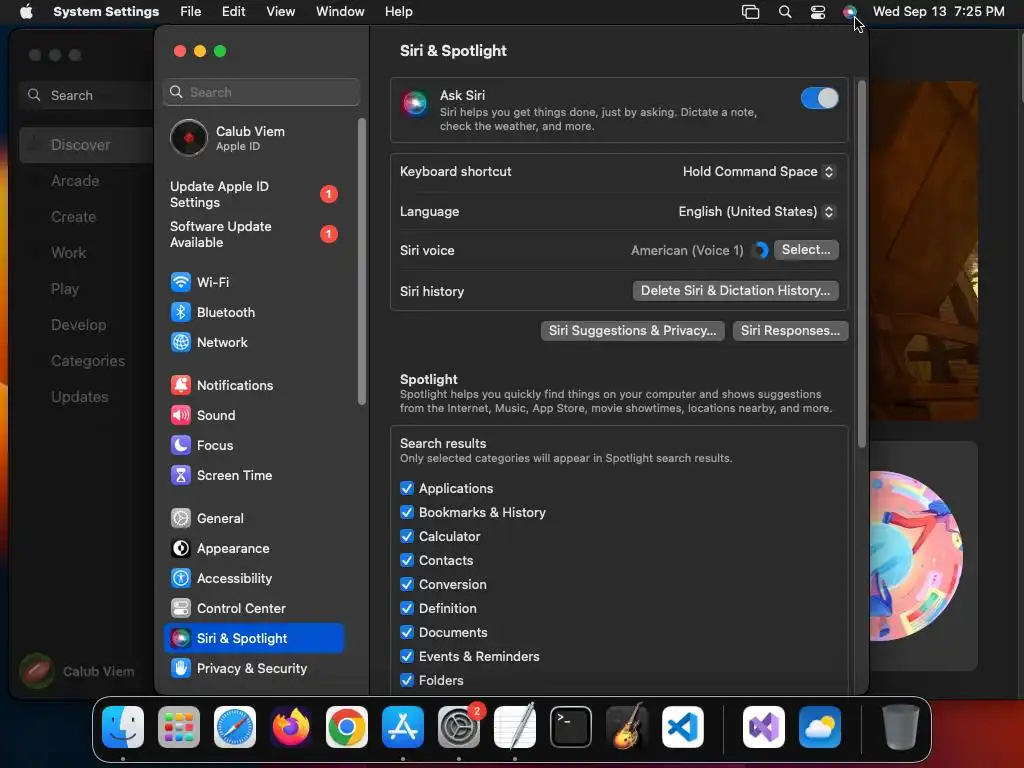Open Accessibility settings
This screenshot has width=1024, height=768.
tap(253, 579)
